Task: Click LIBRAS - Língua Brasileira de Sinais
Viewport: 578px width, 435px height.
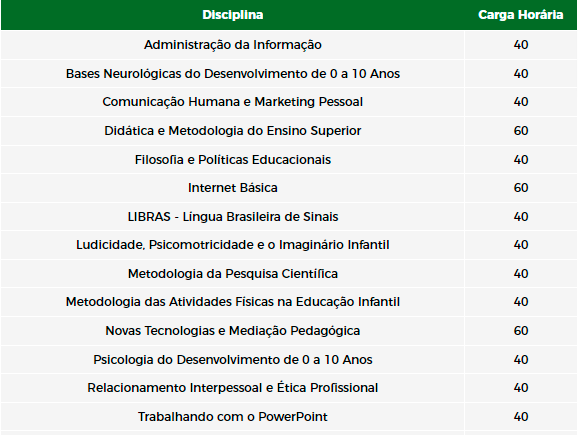Action: pos(233,216)
